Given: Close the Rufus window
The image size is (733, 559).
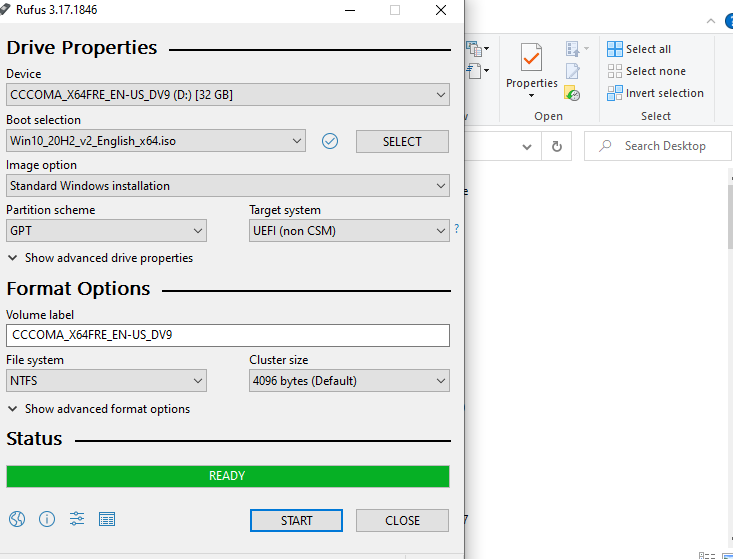Looking at the screenshot, I should pyautogui.click(x=441, y=10).
